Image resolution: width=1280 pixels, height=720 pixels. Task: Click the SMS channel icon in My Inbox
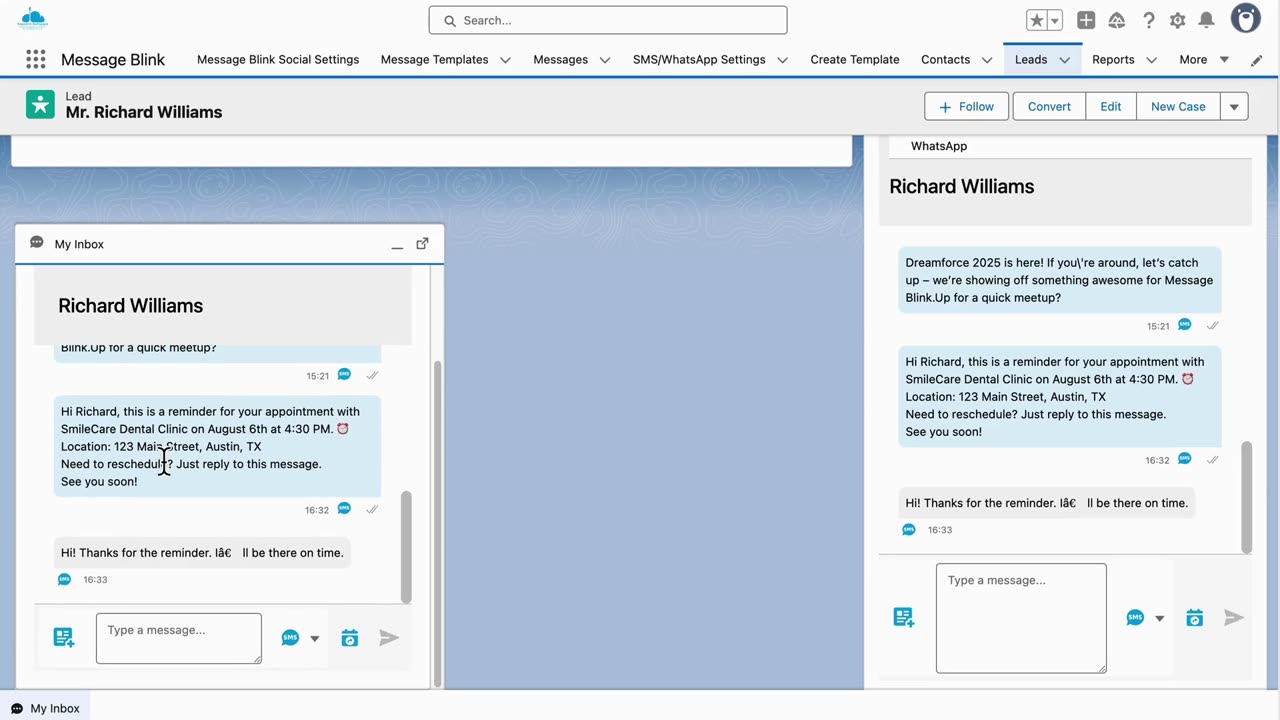click(290, 638)
